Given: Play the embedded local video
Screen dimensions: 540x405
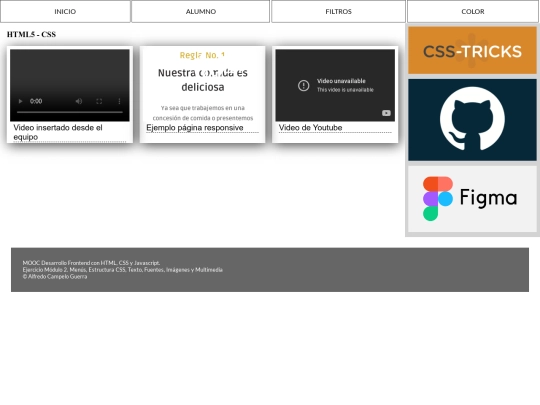Looking at the screenshot, I should 20,101.
